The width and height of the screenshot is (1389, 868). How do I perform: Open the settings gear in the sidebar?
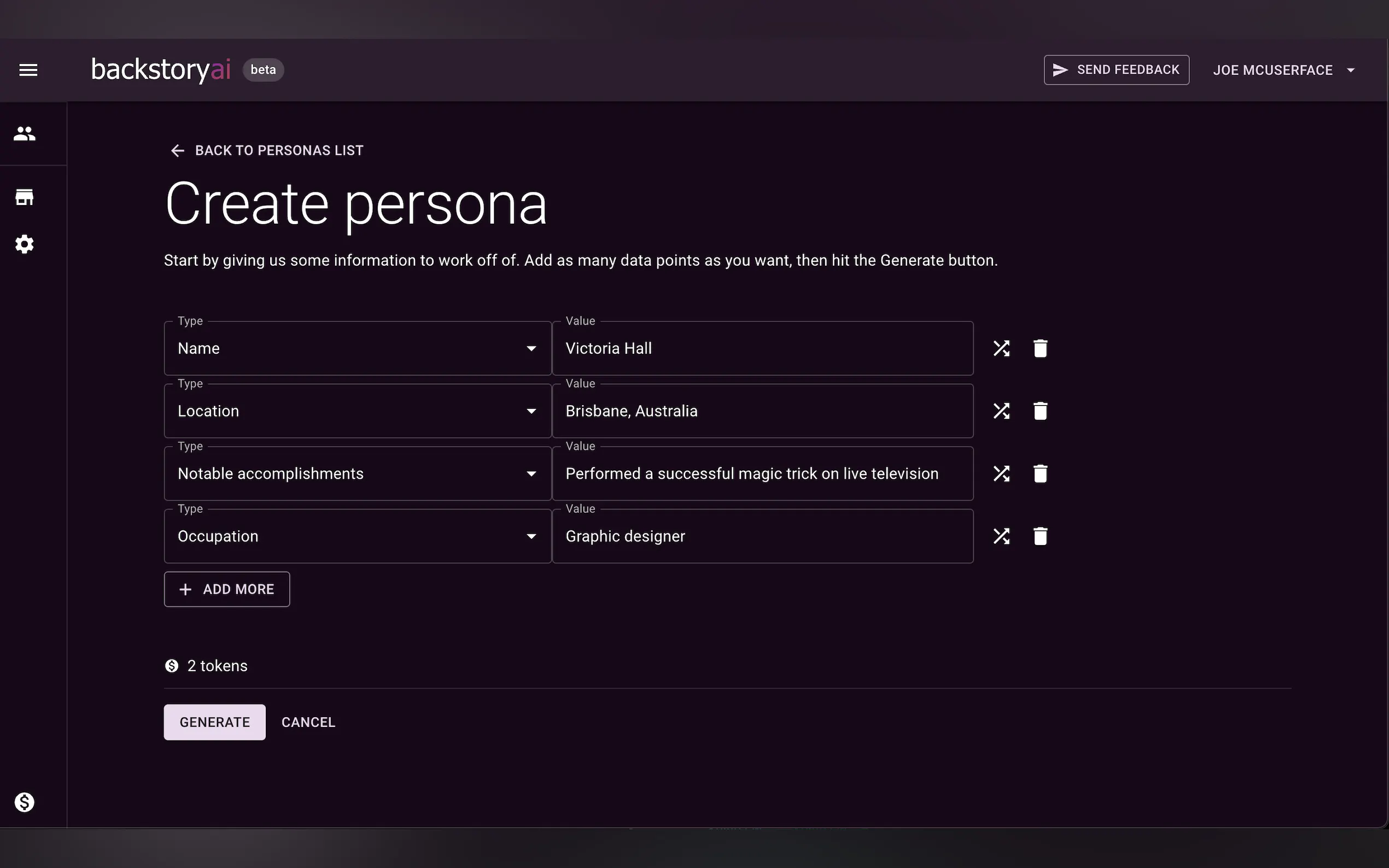[x=25, y=244]
